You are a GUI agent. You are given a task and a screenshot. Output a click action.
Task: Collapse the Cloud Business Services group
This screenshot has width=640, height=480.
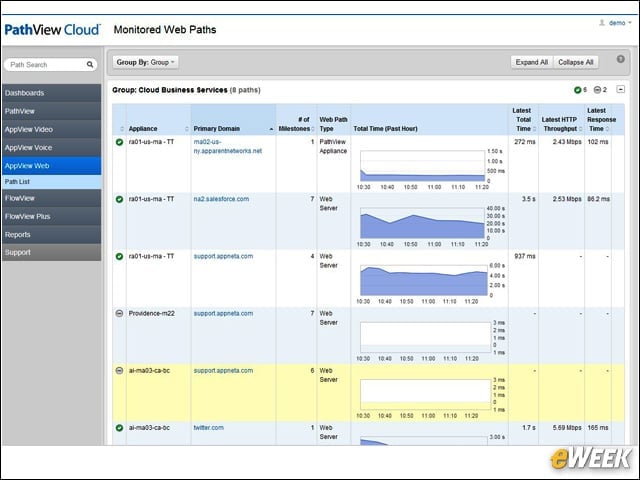620,89
